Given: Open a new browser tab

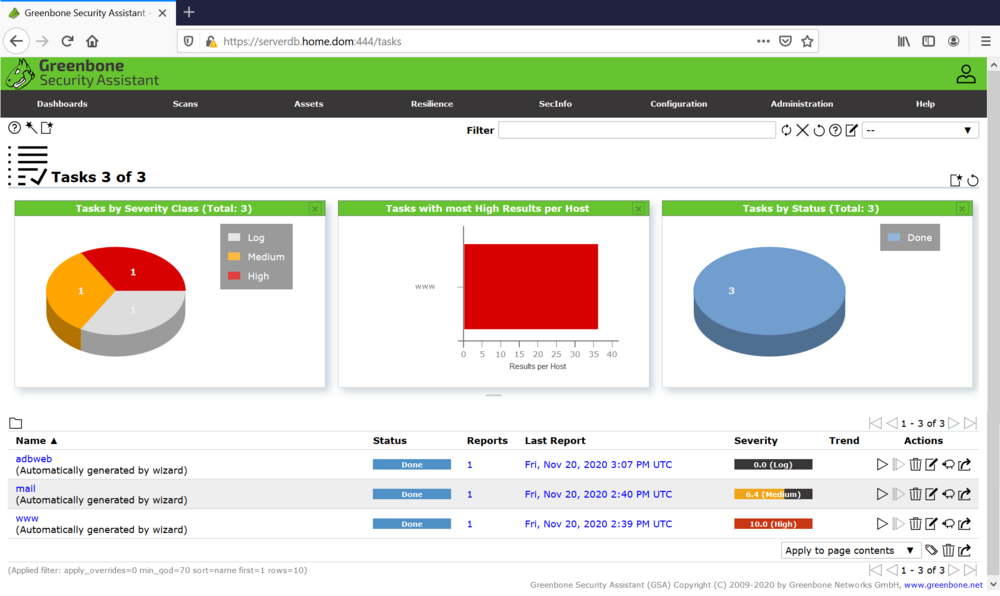Looking at the screenshot, I should 189,12.
